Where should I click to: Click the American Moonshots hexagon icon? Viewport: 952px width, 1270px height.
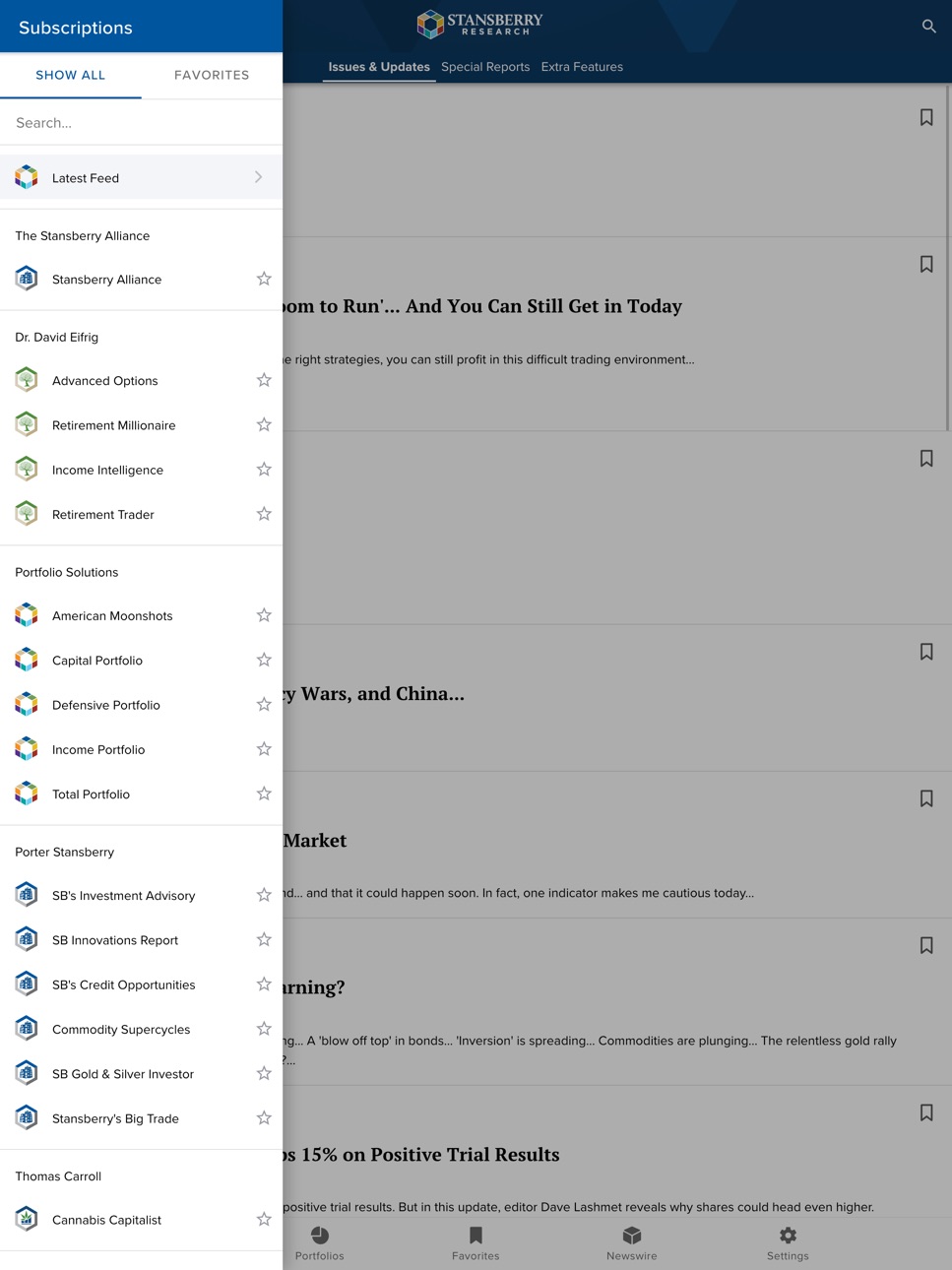(27, 615)
